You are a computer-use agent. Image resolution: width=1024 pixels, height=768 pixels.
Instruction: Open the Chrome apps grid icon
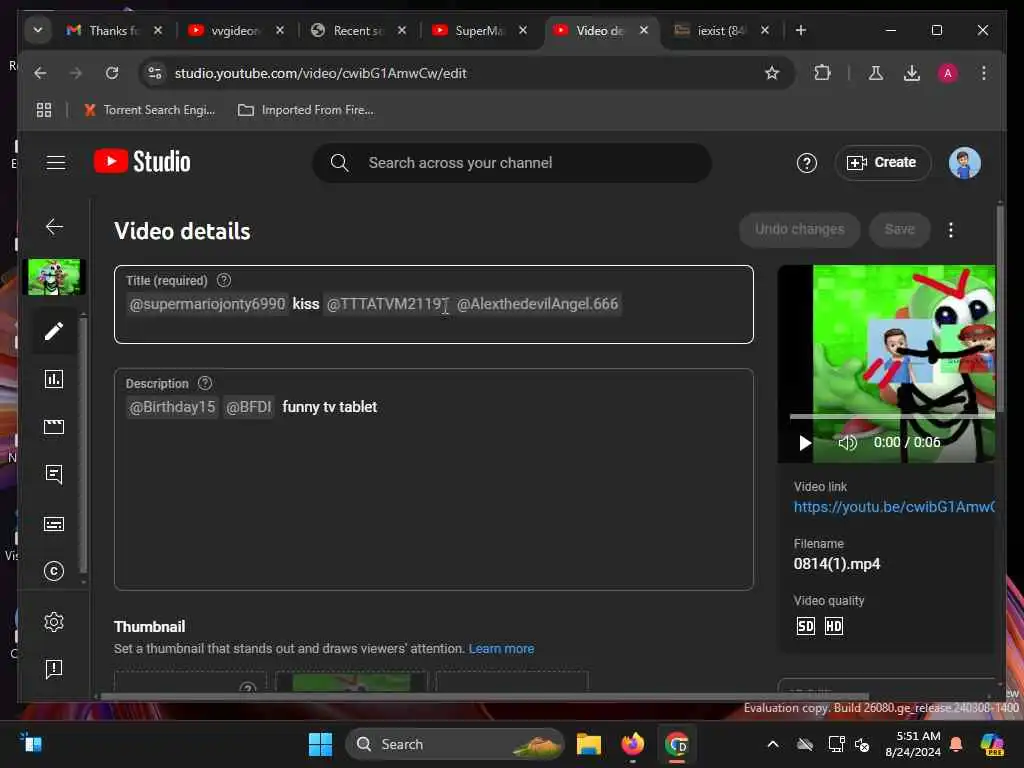tap(44, 110)
